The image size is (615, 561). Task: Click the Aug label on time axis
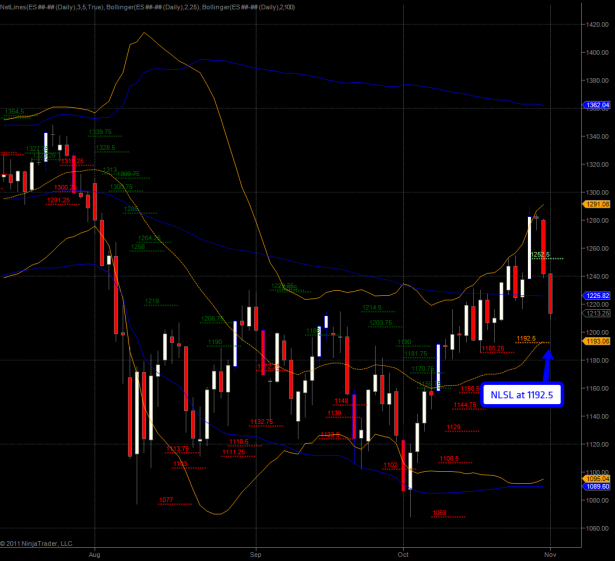pyautogui.click(x=95, y=552)
